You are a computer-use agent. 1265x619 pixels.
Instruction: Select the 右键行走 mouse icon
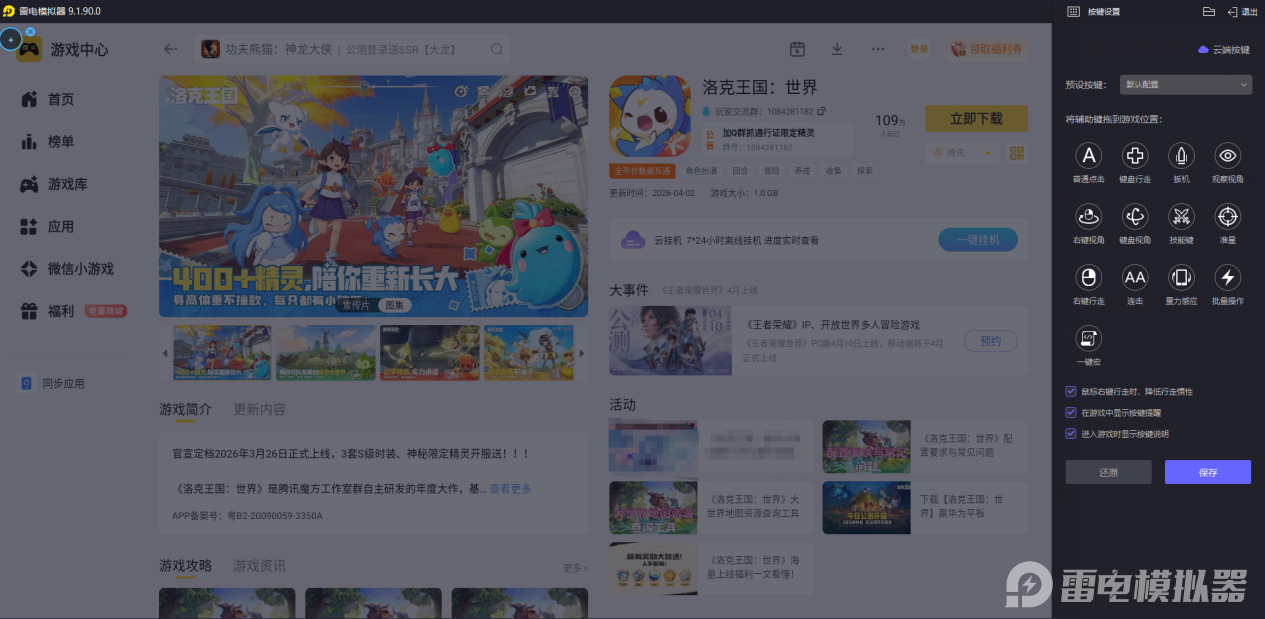(x=1088, y=277)
